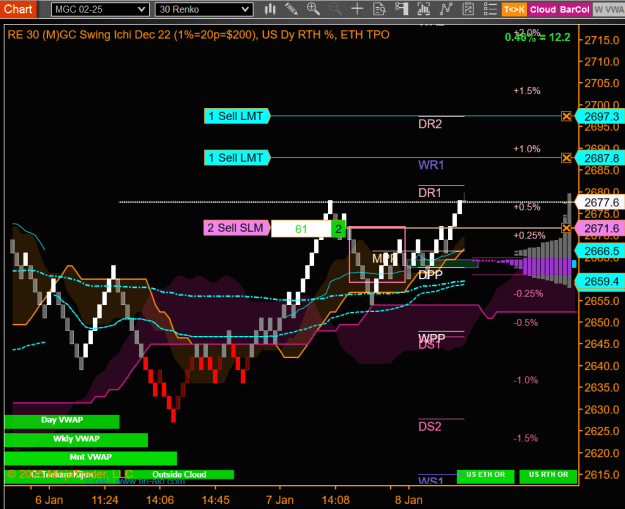Select the drawing tools pencil icon
The width and height of the screenshot is (625, 509).
click(291, 9)
